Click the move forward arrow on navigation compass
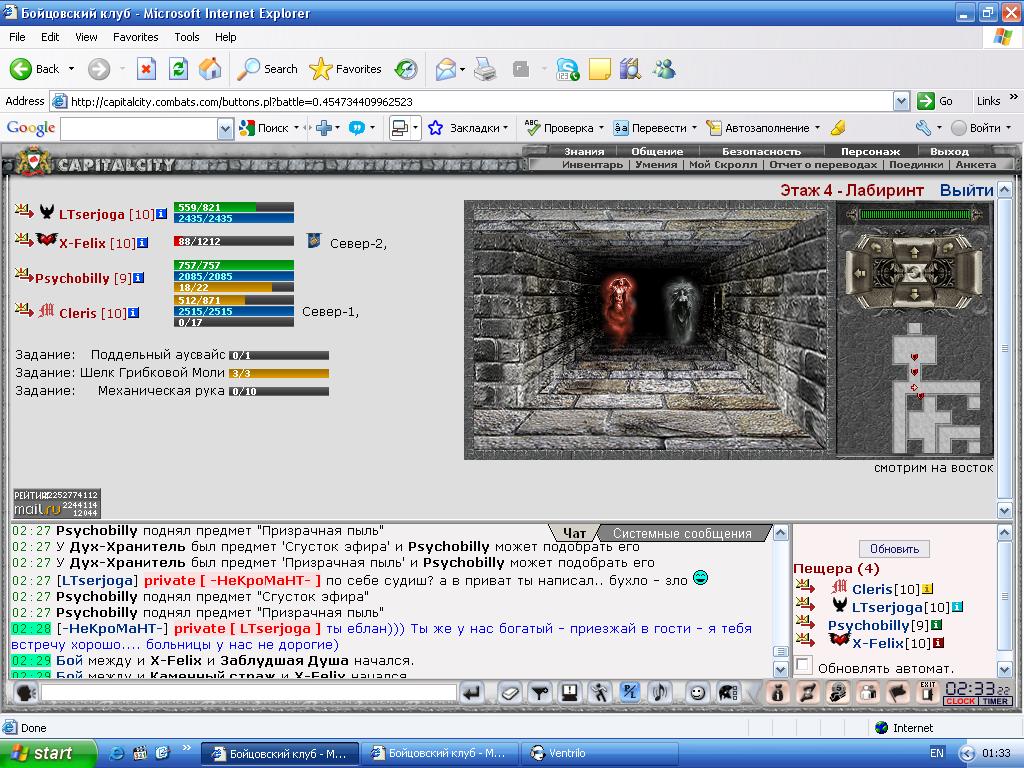This screenshot has height=768, width=1024. [x=914, y=251]
